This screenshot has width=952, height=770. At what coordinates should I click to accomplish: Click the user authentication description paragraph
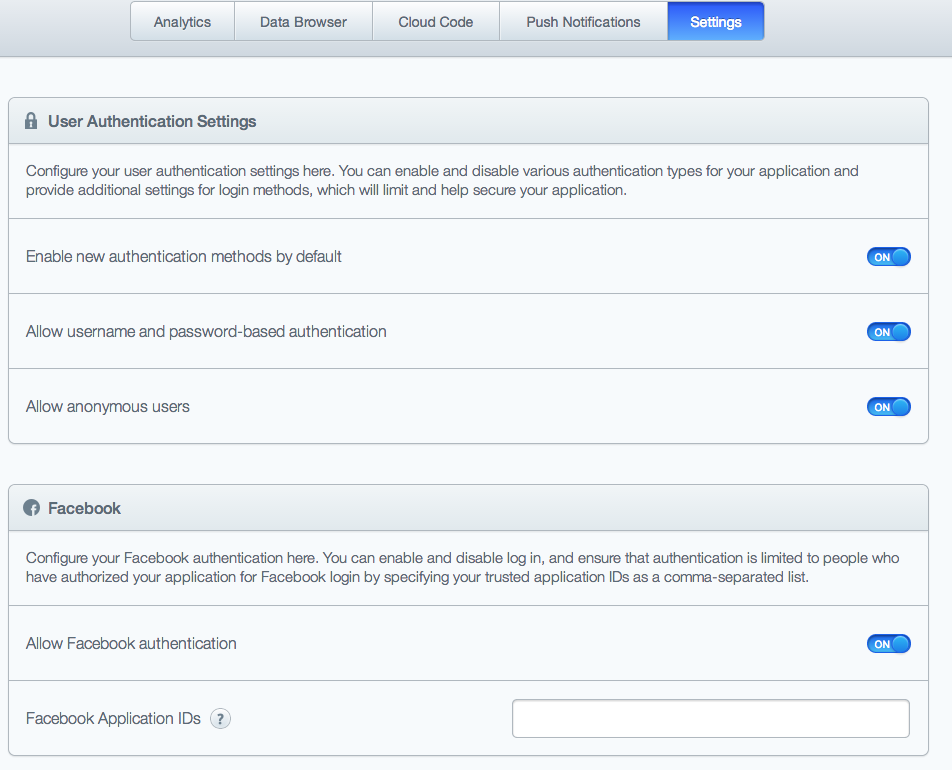[440, 181]
